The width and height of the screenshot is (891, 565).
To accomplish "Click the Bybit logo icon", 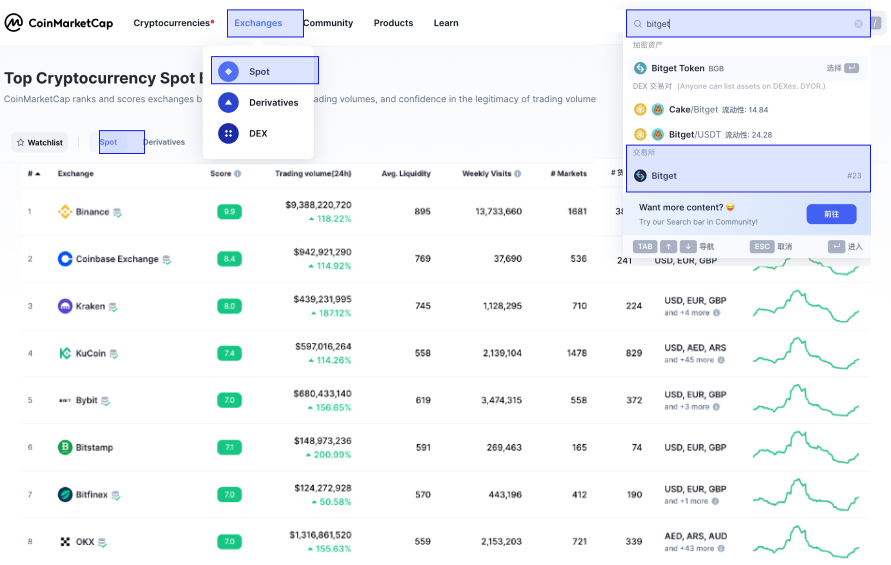I will pos(65,400).
